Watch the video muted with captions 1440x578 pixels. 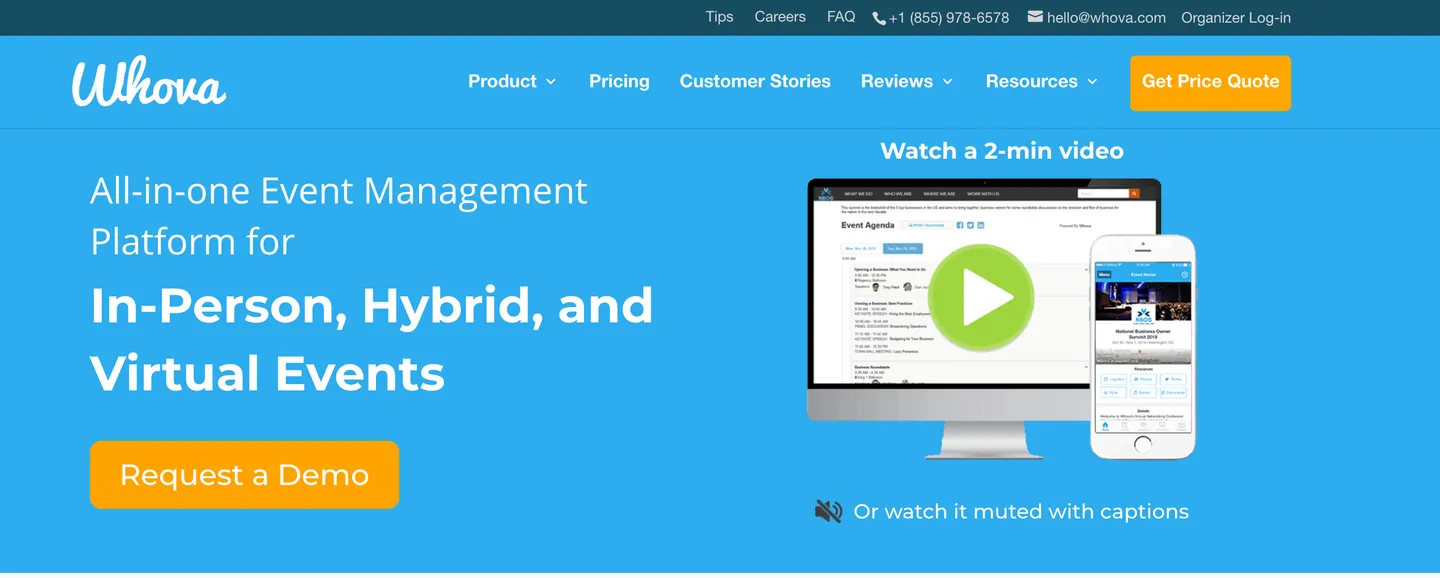pyautogui.click(x=1021, y=512)
